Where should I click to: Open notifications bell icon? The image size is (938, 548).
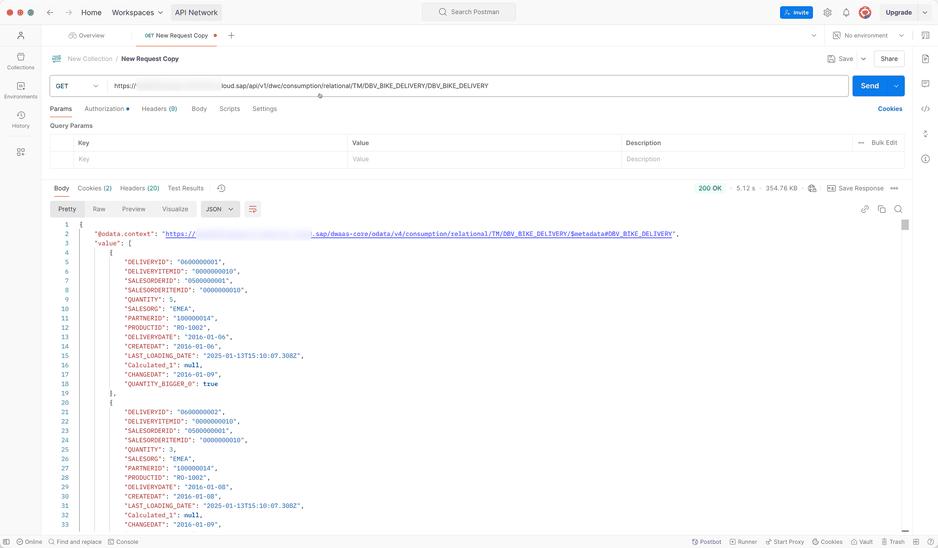(x=846, y=12)
